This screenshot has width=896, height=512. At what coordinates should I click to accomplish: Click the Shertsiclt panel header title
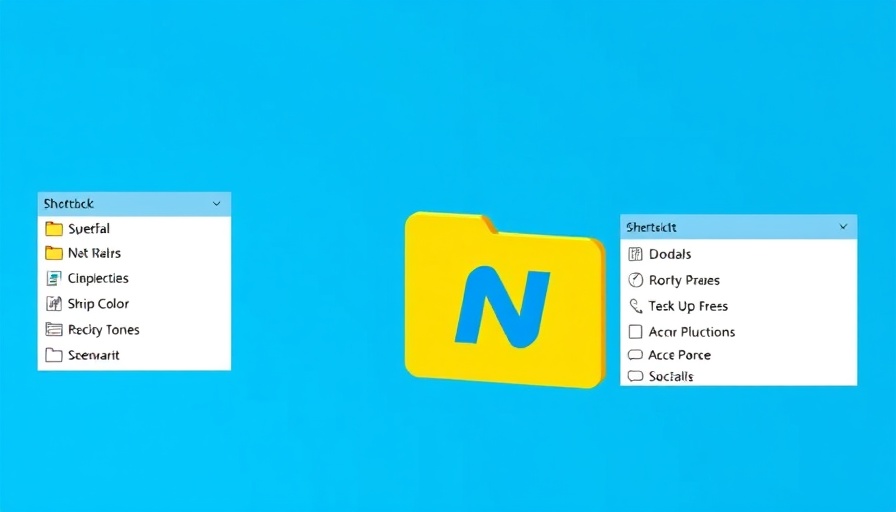651,227
